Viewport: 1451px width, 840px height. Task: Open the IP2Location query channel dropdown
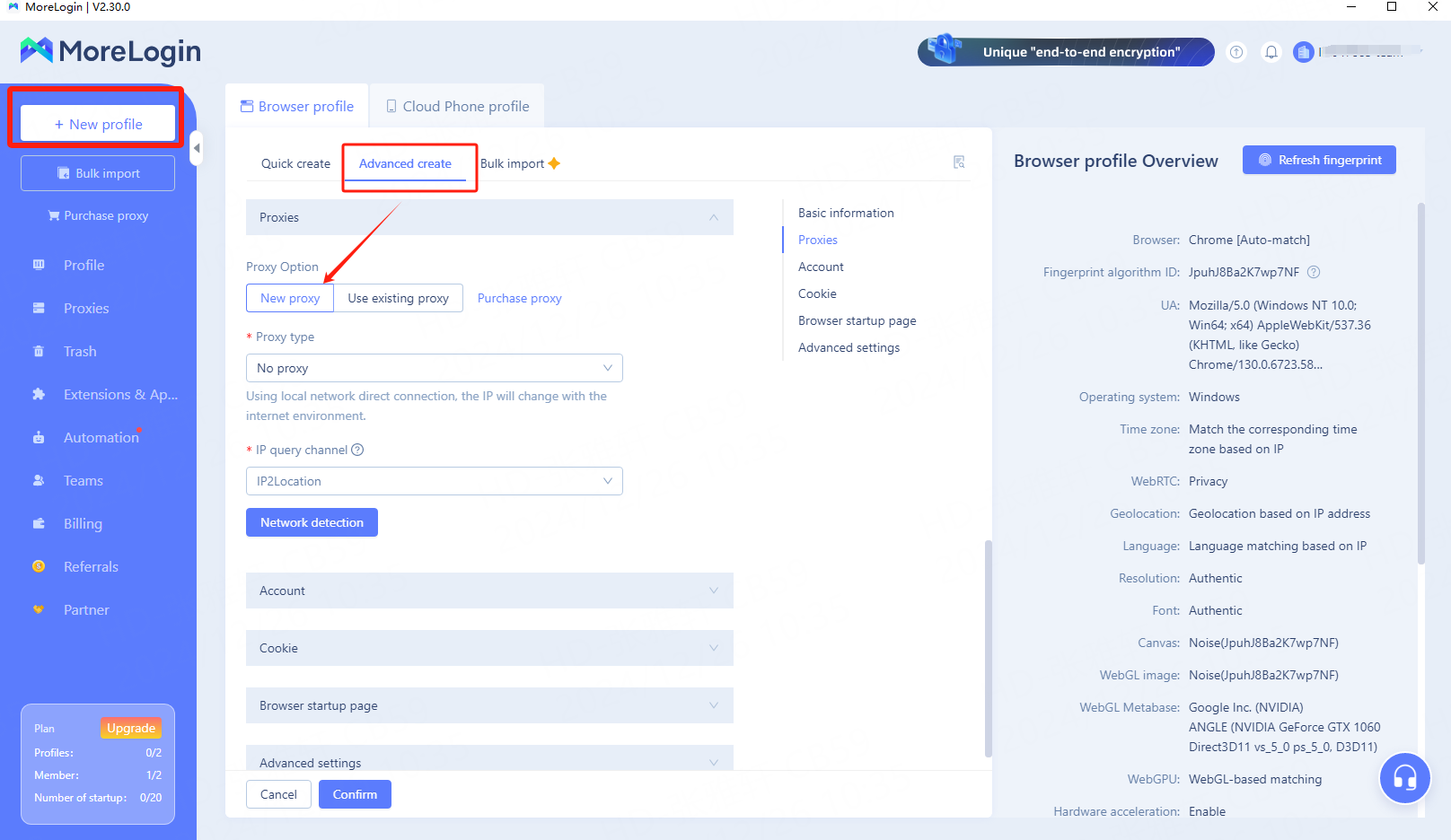pos(434,481)
